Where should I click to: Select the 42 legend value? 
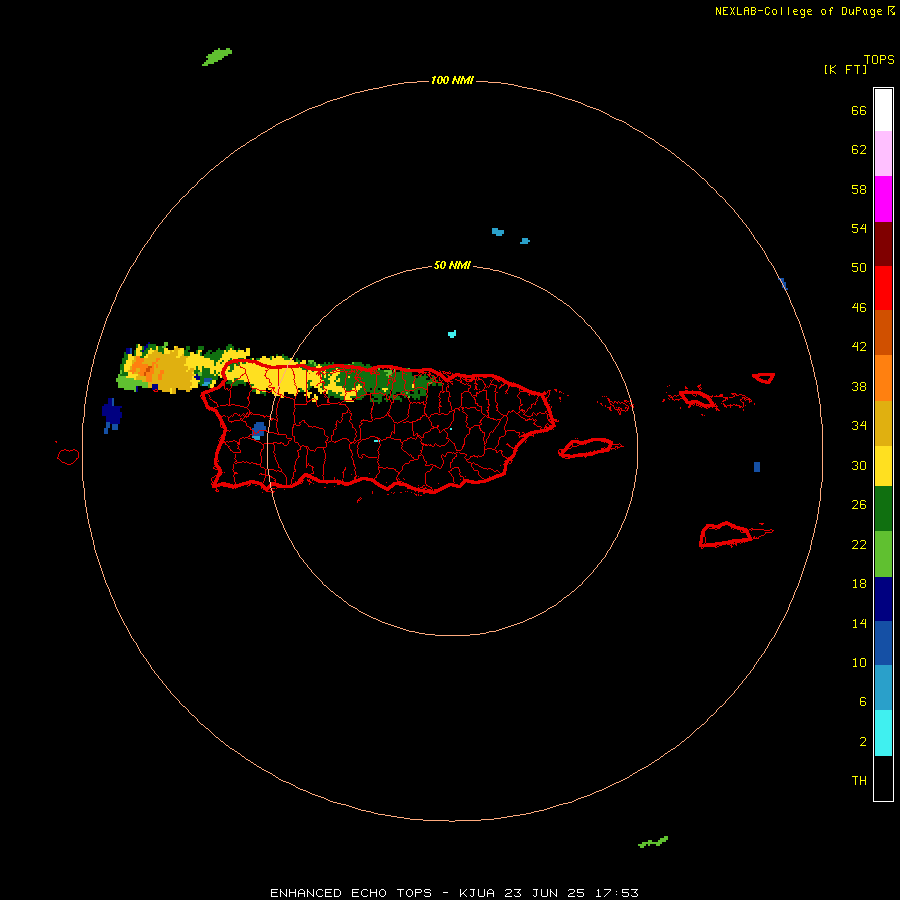point(859,347)
